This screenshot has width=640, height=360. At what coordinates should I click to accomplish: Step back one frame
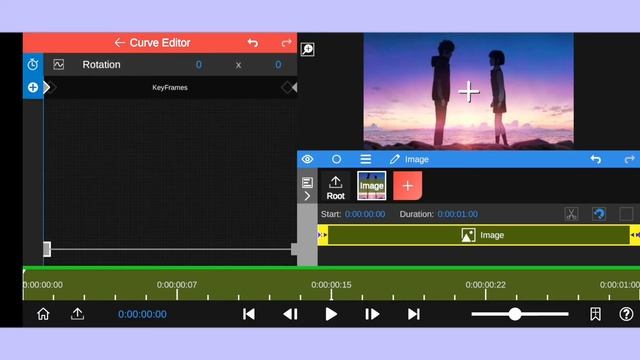pyautogui.click(x=290, y=314)
